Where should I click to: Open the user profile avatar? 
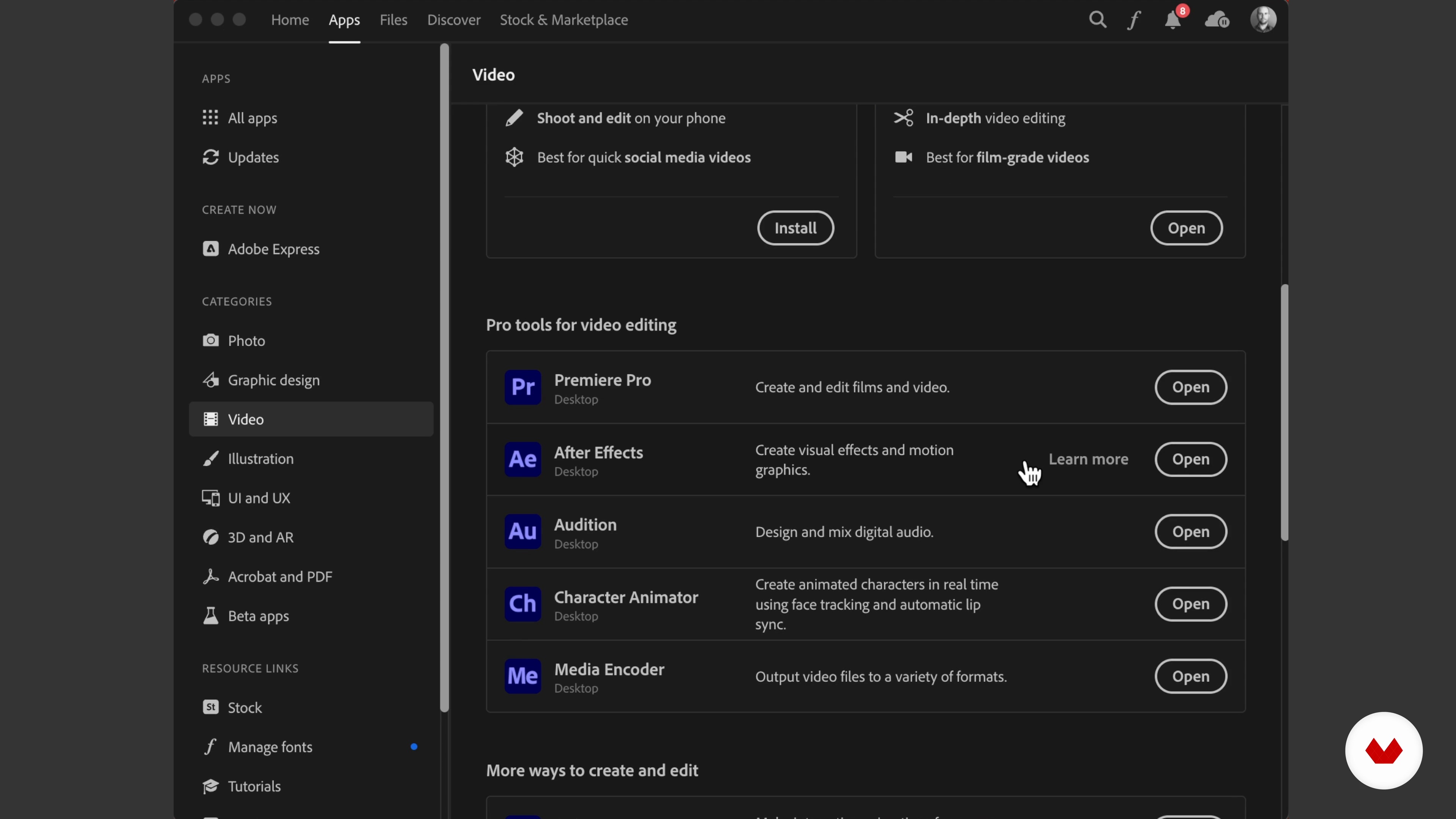tap(1263, 20)
